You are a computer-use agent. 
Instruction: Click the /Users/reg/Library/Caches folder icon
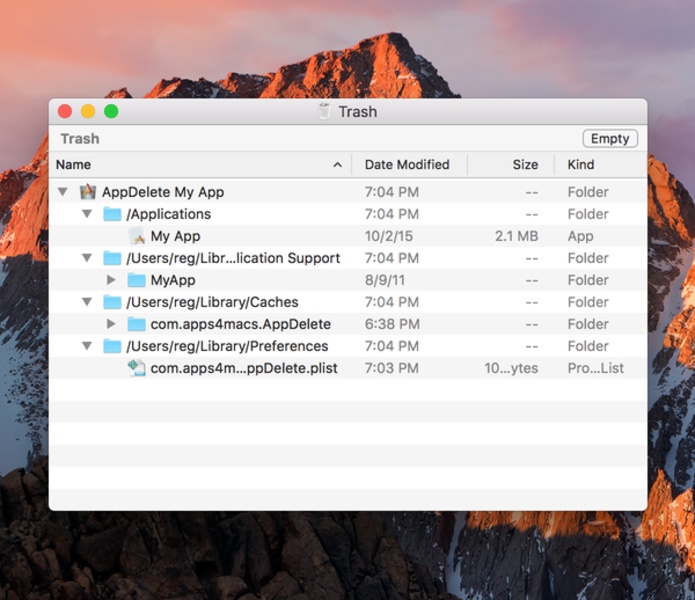(x=112, y=302)
